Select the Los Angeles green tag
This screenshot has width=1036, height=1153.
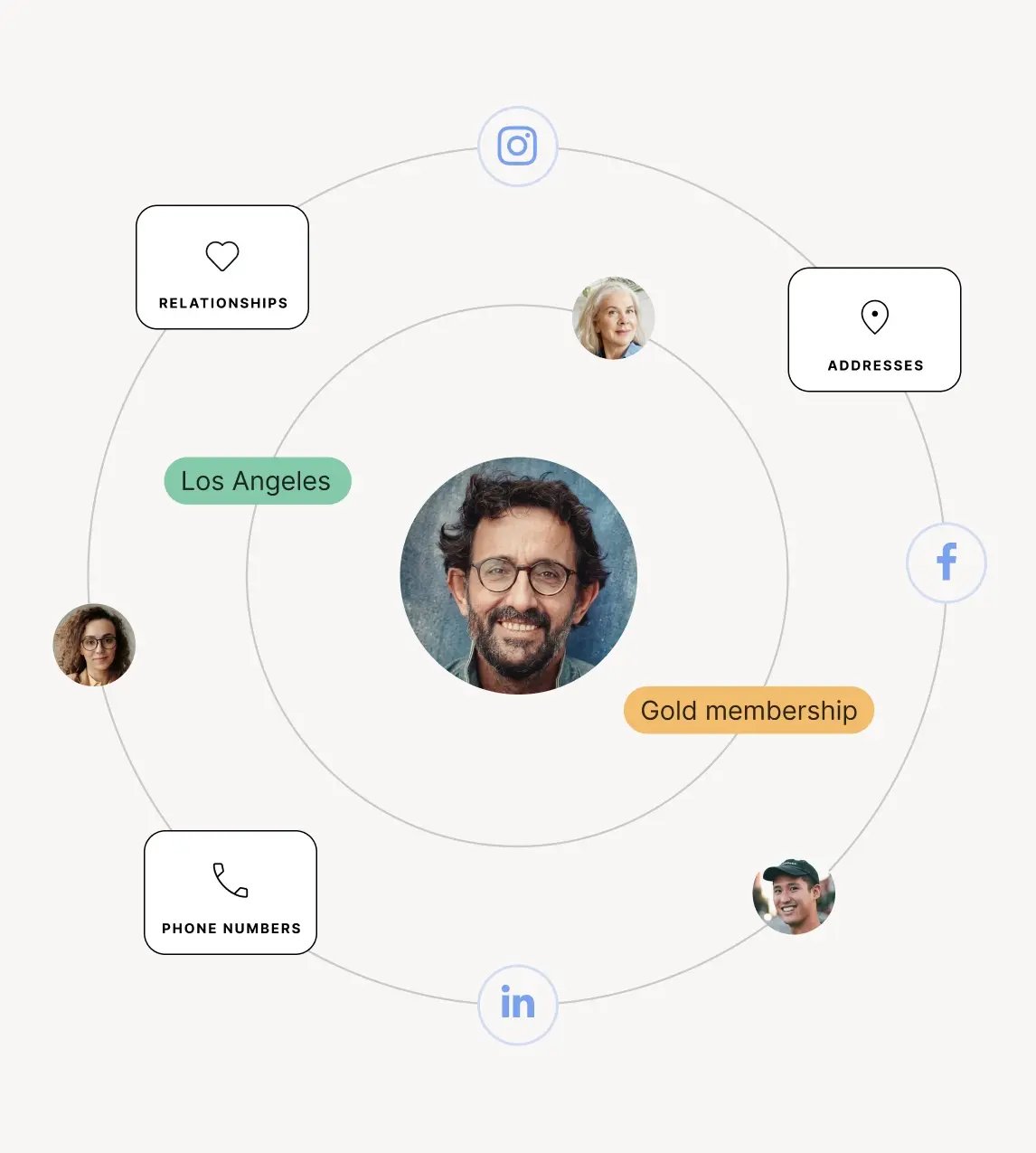coord(257,481)
